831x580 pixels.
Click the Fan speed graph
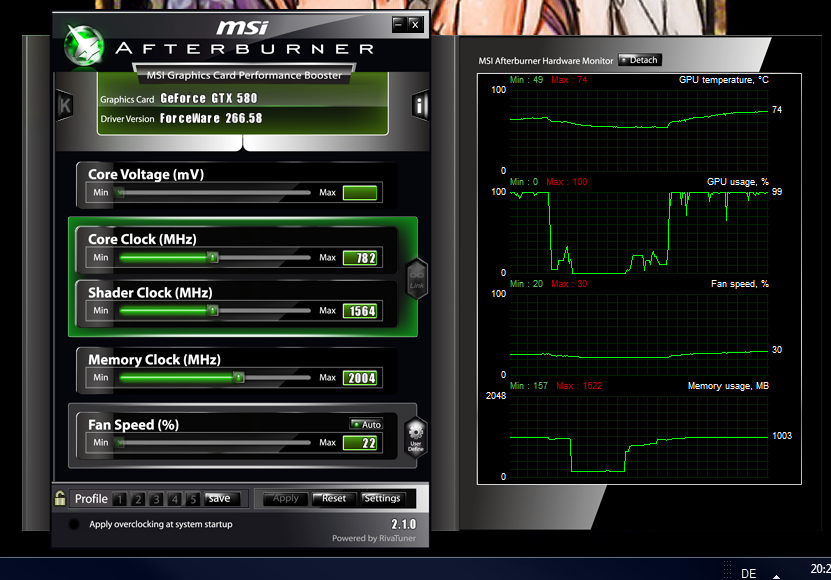[x=639, y=334]
